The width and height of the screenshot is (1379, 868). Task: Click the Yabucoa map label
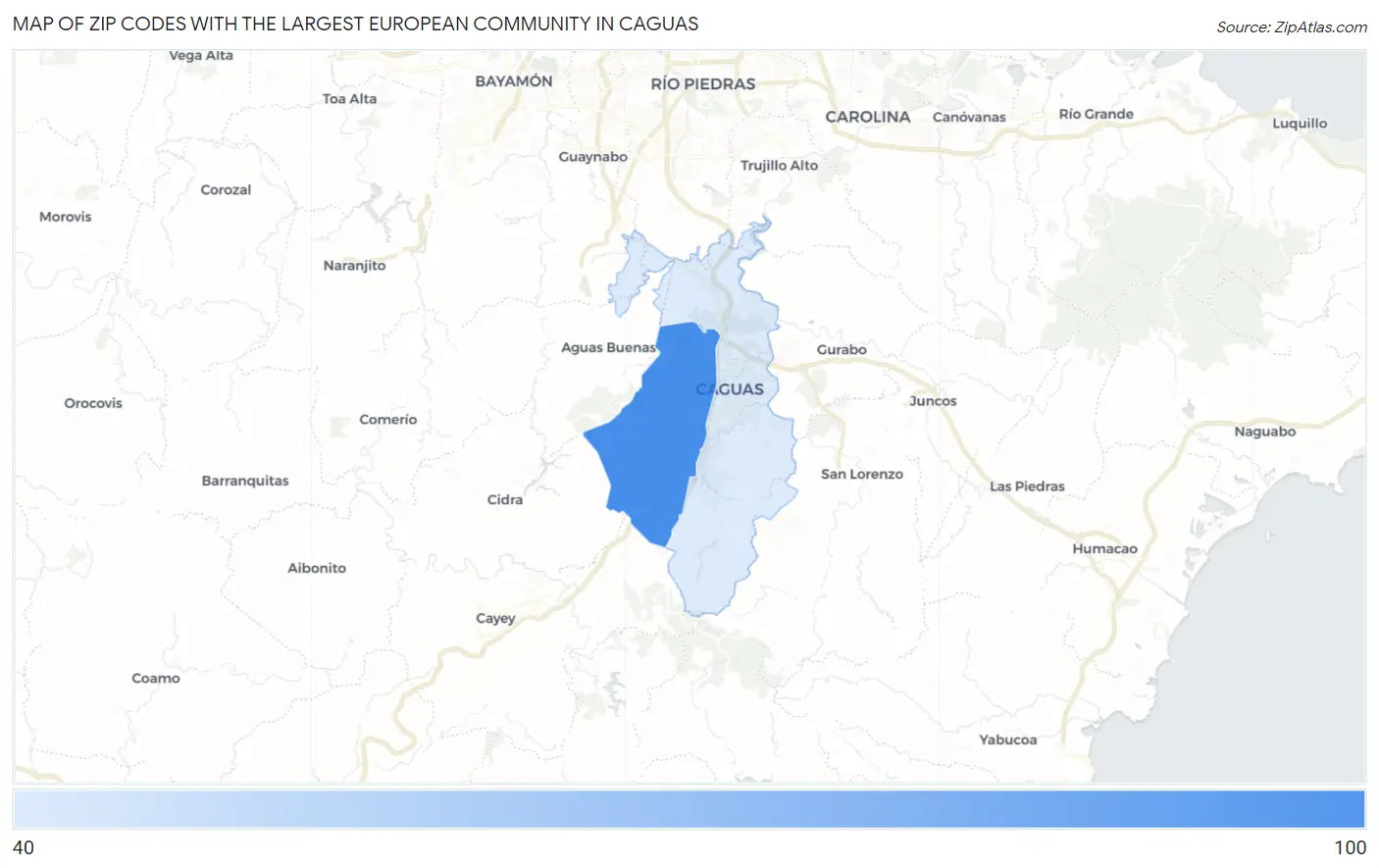(1007, 740)
